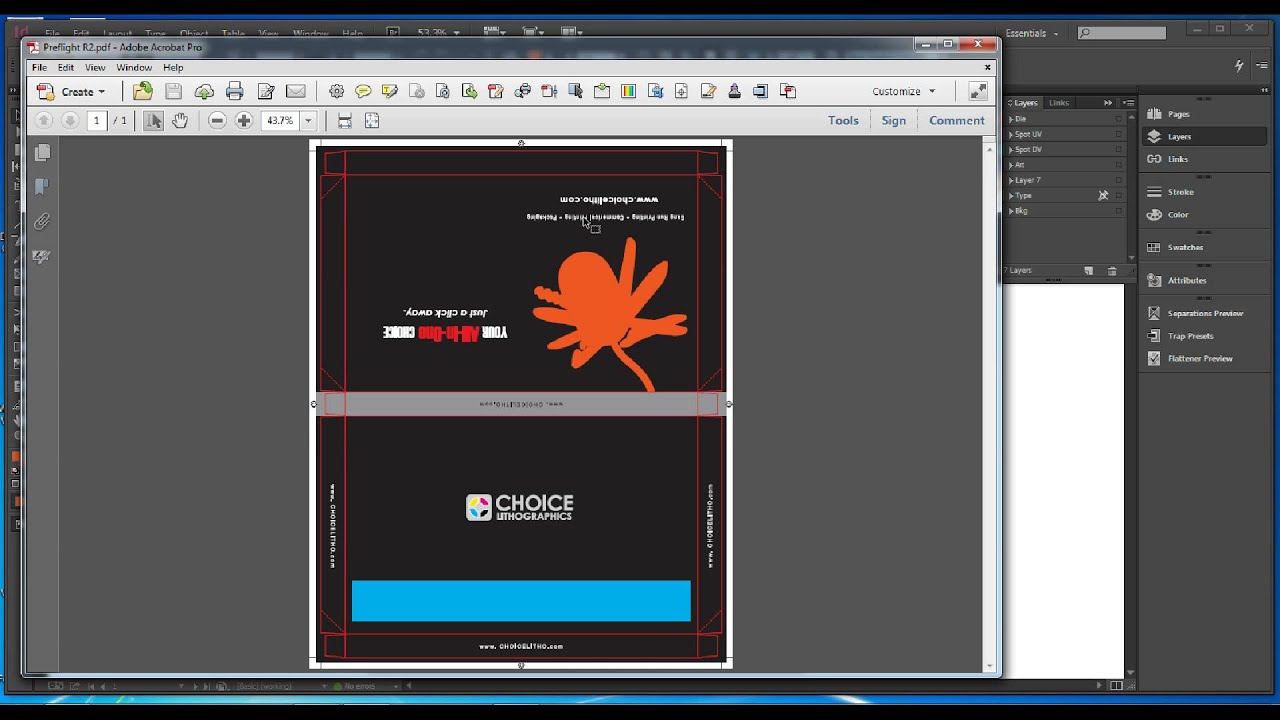This screenshot has height=720, width=1280.
Task: Zoom out with the minus button
Action: point(217,120)
